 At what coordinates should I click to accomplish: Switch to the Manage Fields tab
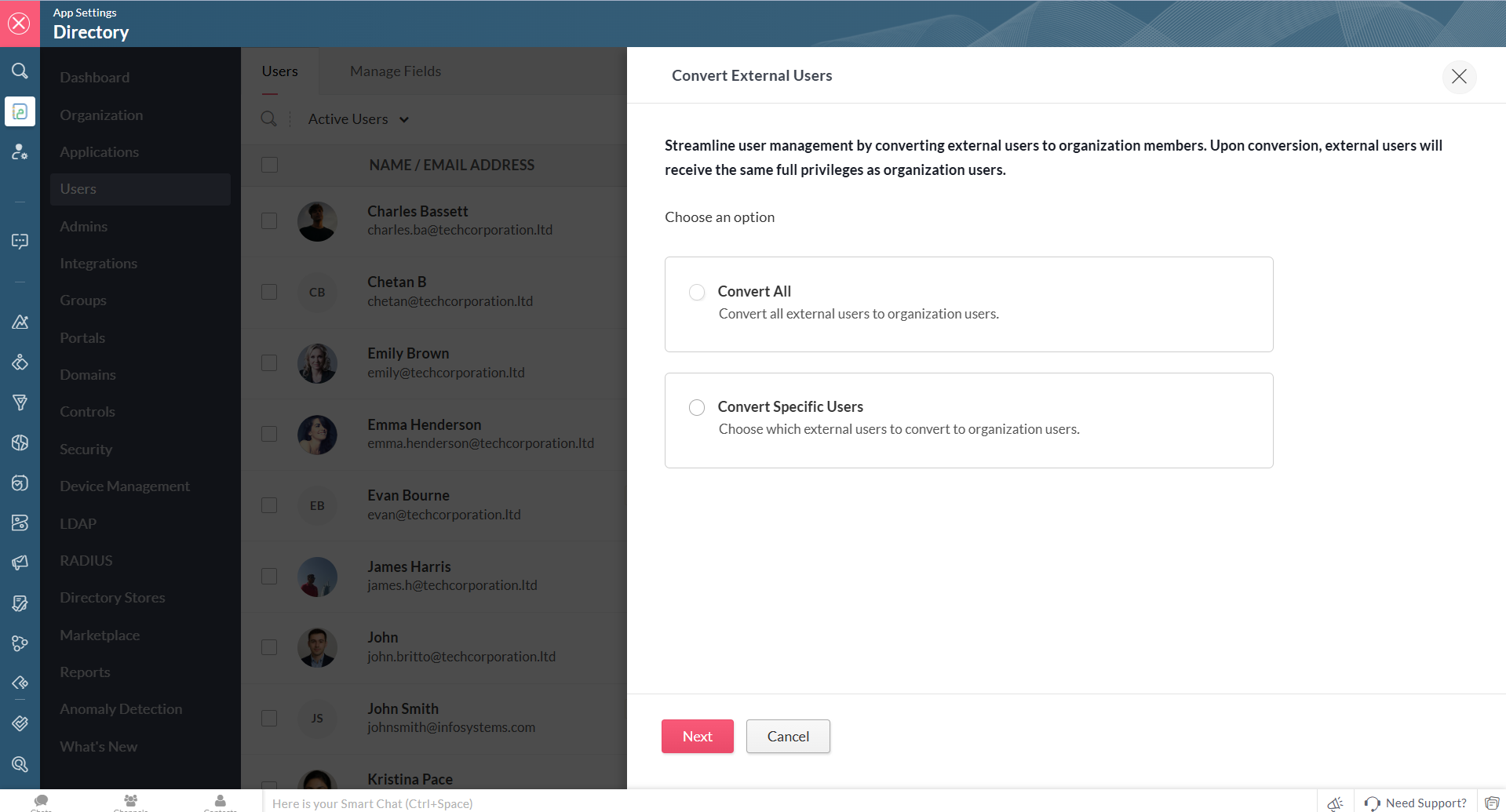pos(396,71)
